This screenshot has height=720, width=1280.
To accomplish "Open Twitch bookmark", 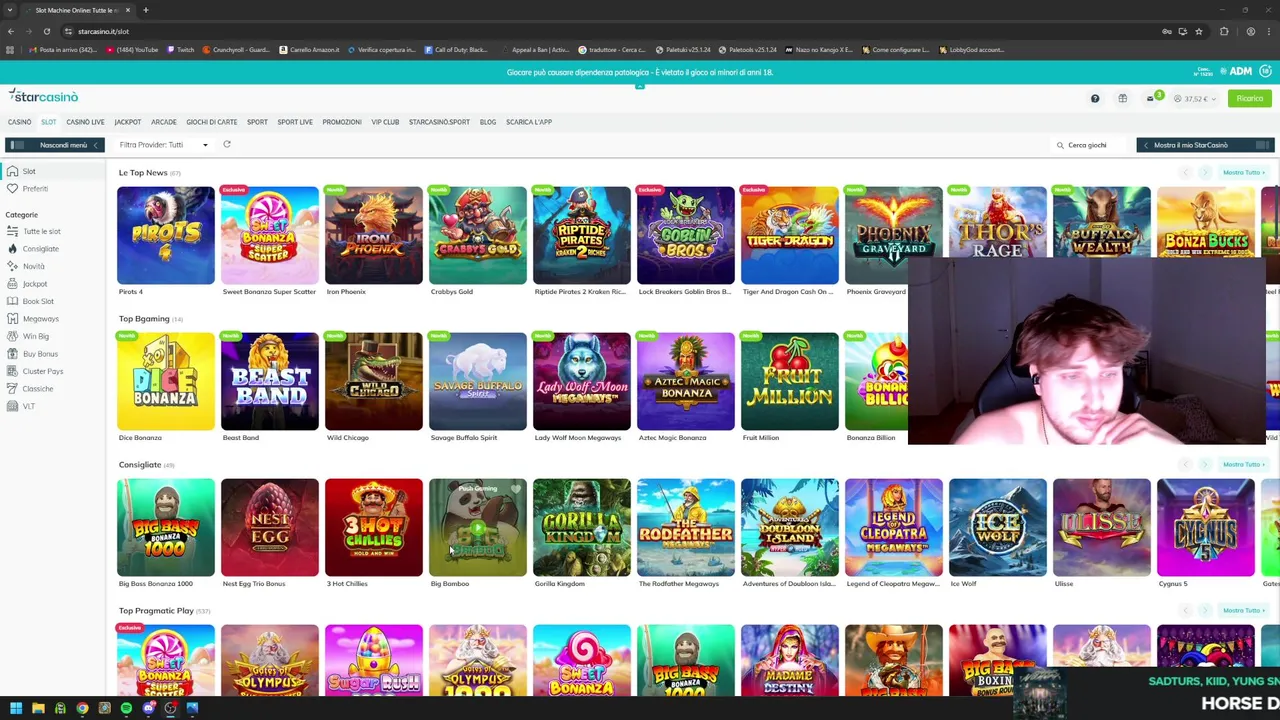I will pos(181,50).
